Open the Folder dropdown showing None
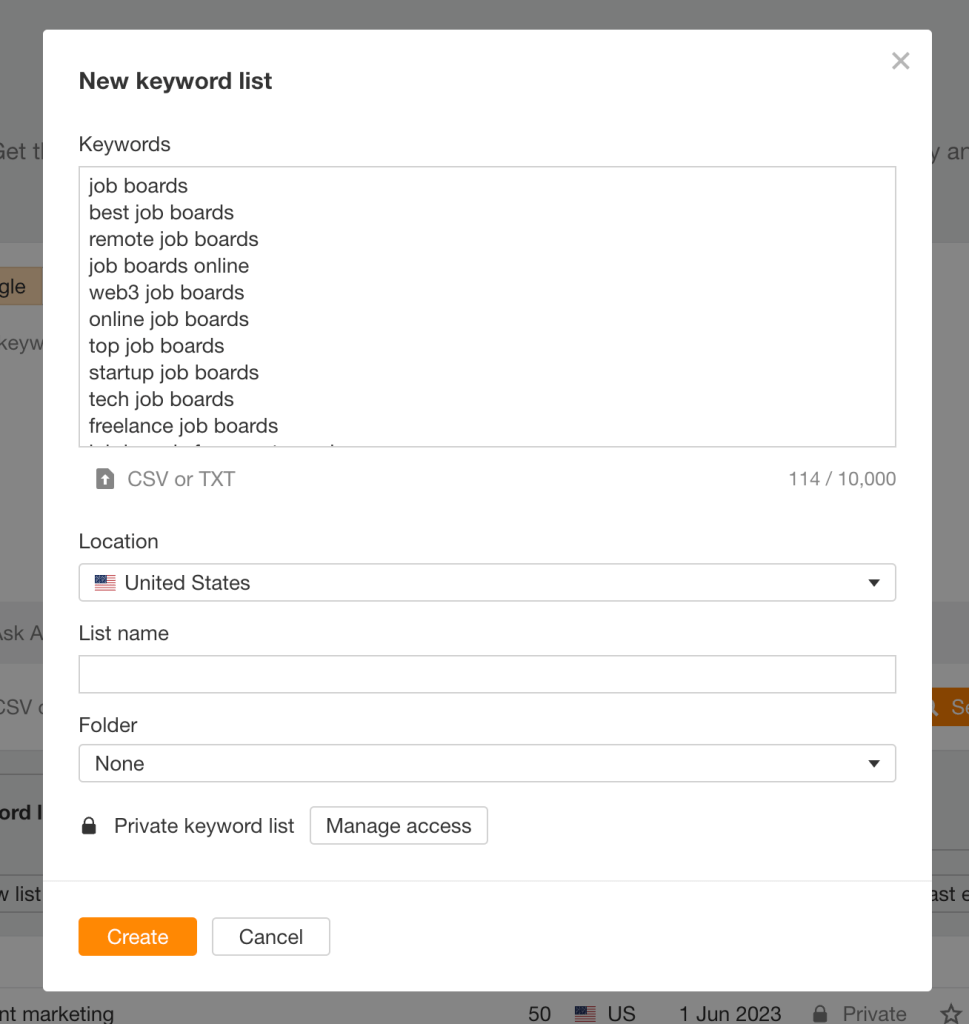The image size is (969, 1024). 487,762
